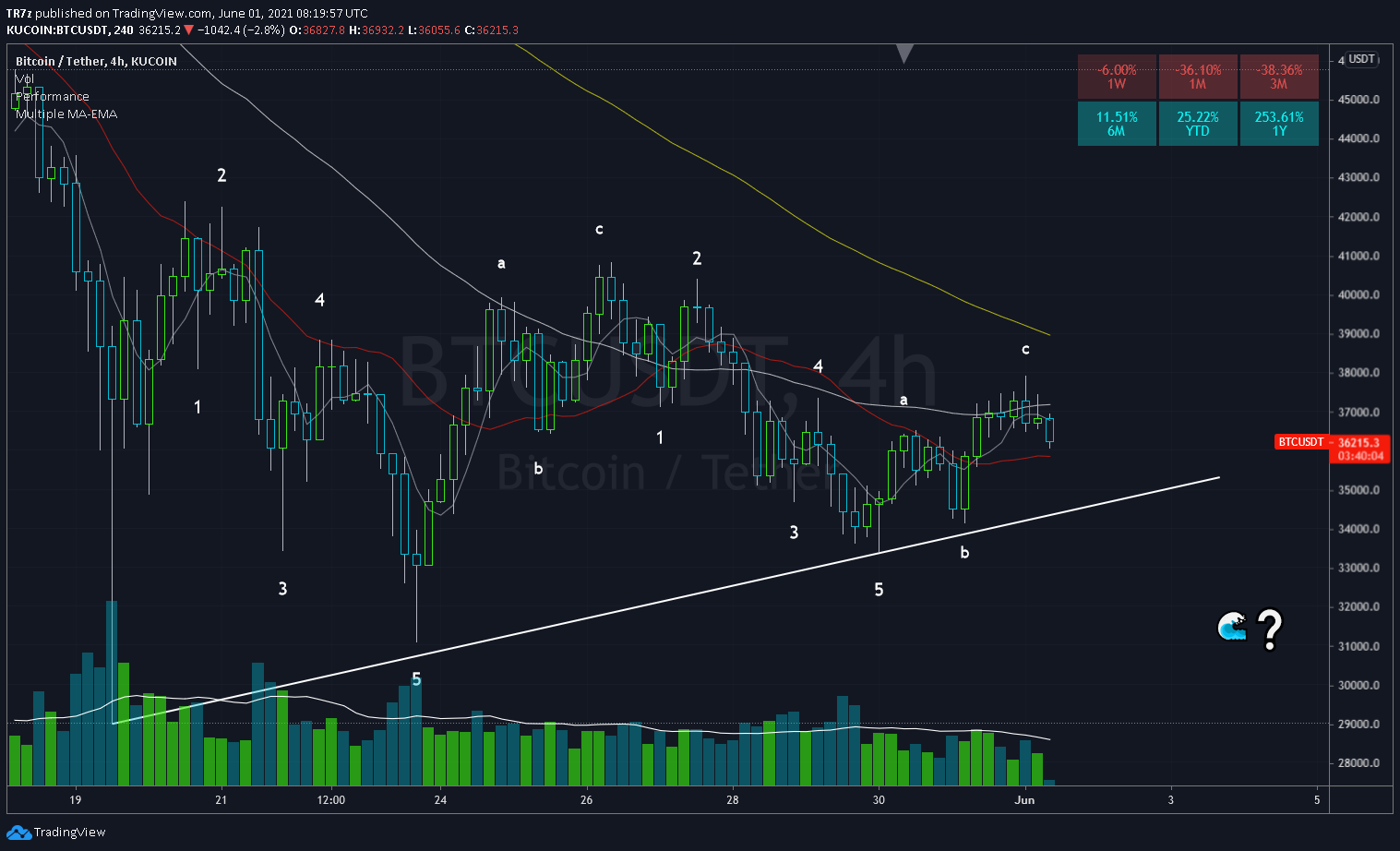Click the 'Bitcoin / Tether, 4h, KUCOIN' legend title
The height and width of the screenshot is (851, 1400).
click(96, 61)
